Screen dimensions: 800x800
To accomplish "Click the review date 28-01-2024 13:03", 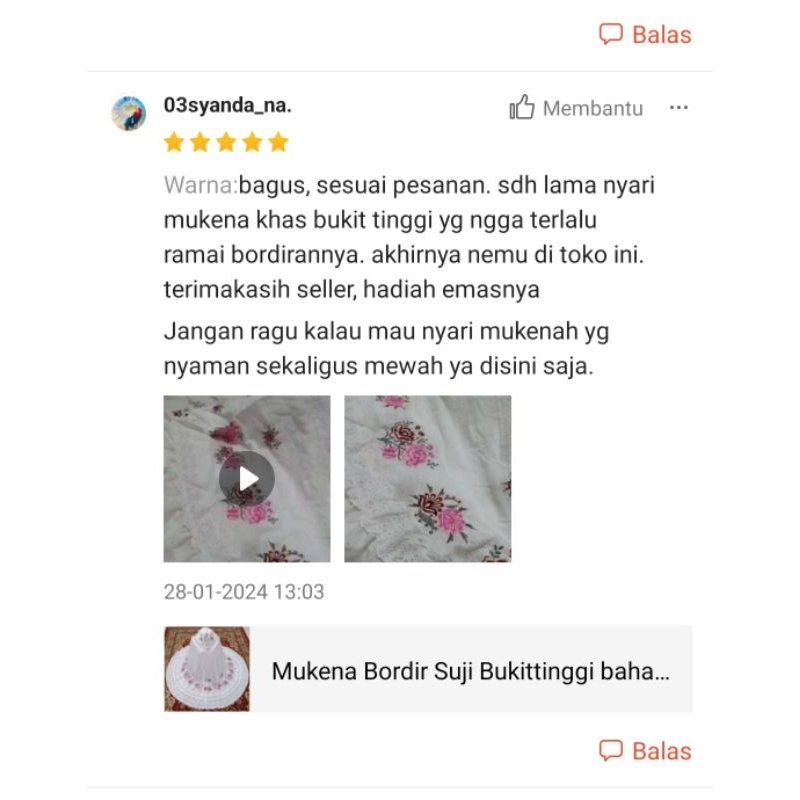I will point(244,592).
